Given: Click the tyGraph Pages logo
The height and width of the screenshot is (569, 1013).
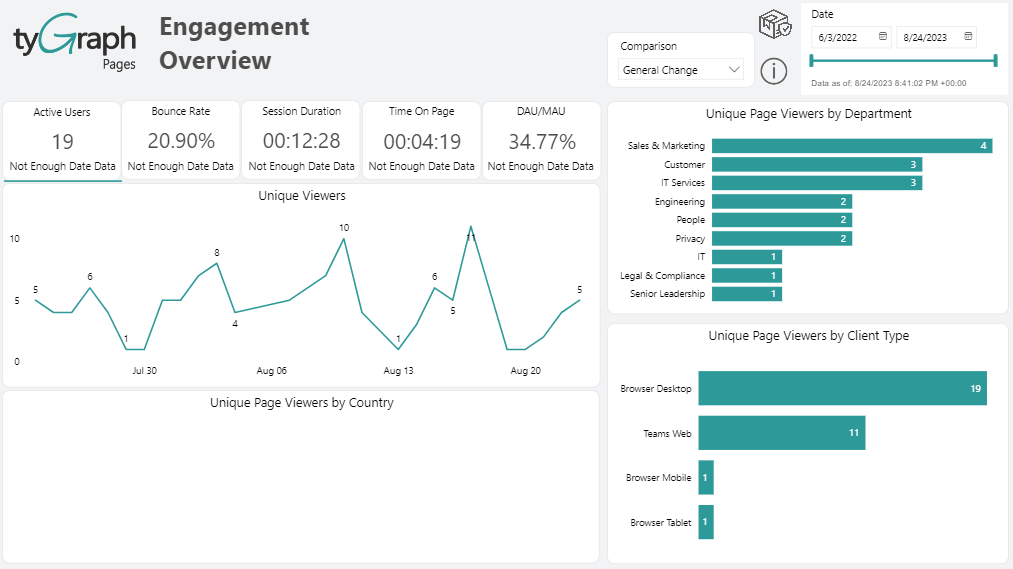Looking at the screenshot, I should click(74, 41).
